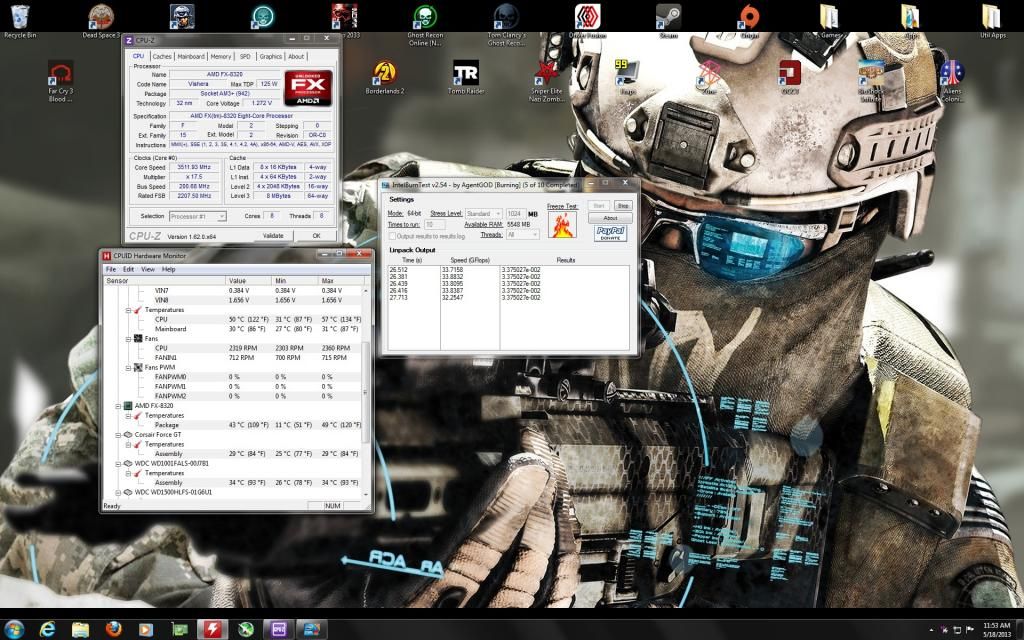Click the Sensor column header in HWMonitor
This screenshot has width=1024, height=640.
point(164,280)
